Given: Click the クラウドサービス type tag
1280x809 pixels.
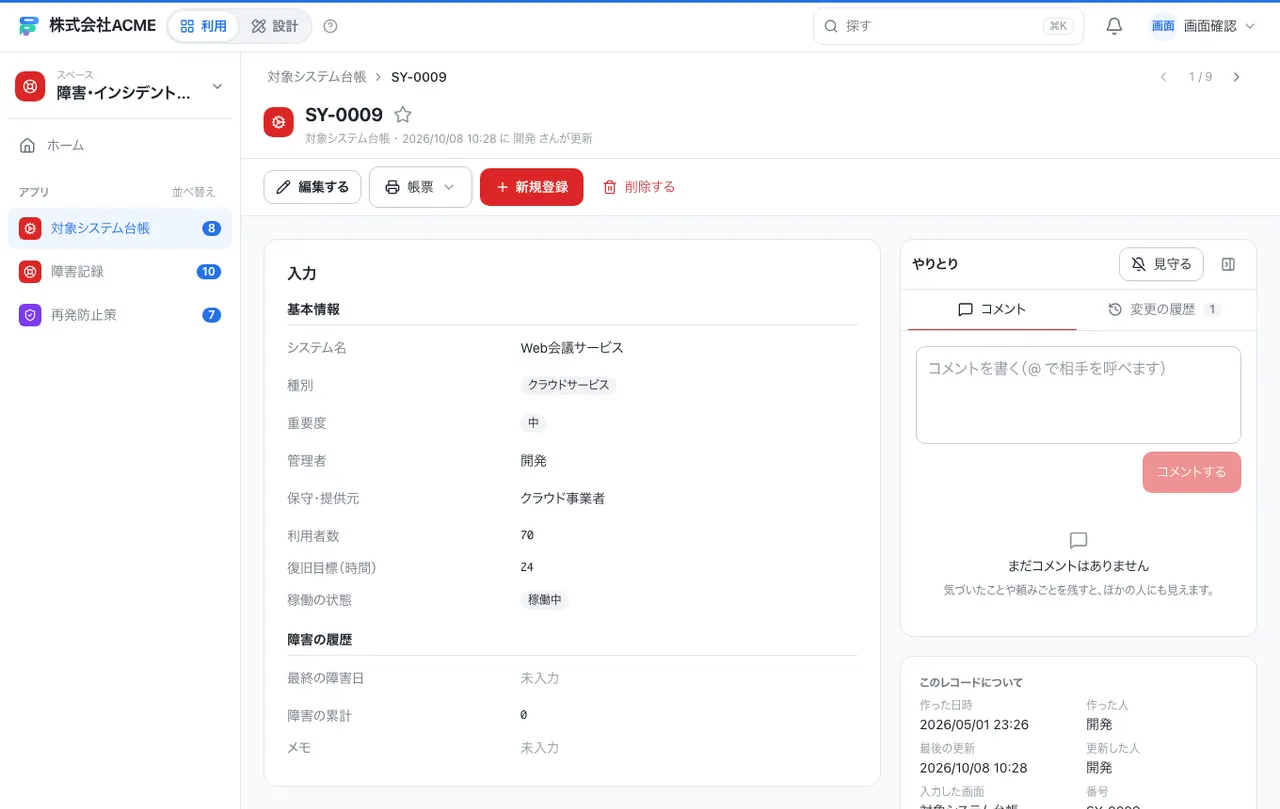Looking at the screenshot, I should click(x=568, y=385).
